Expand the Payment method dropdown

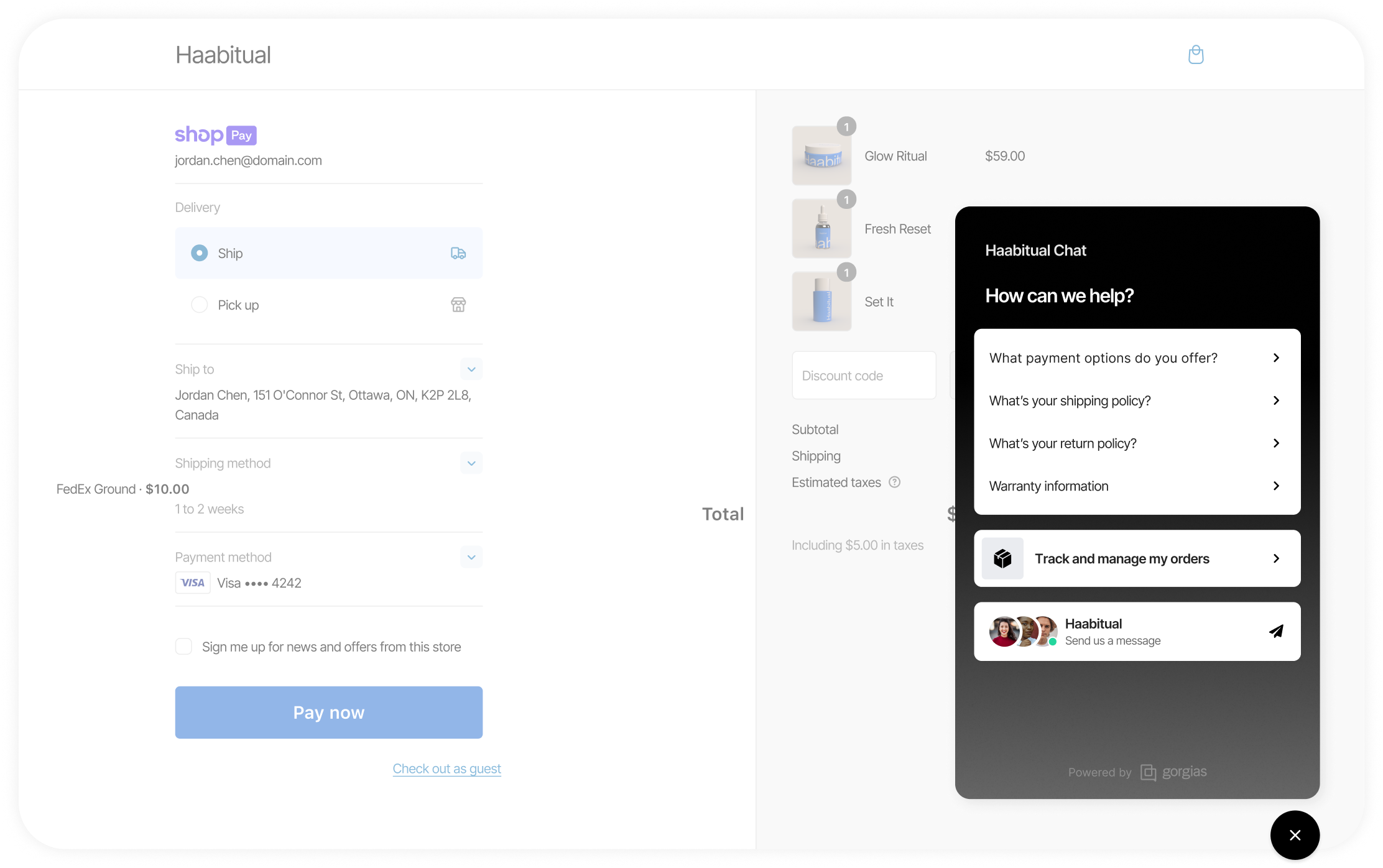coord(471,557)
